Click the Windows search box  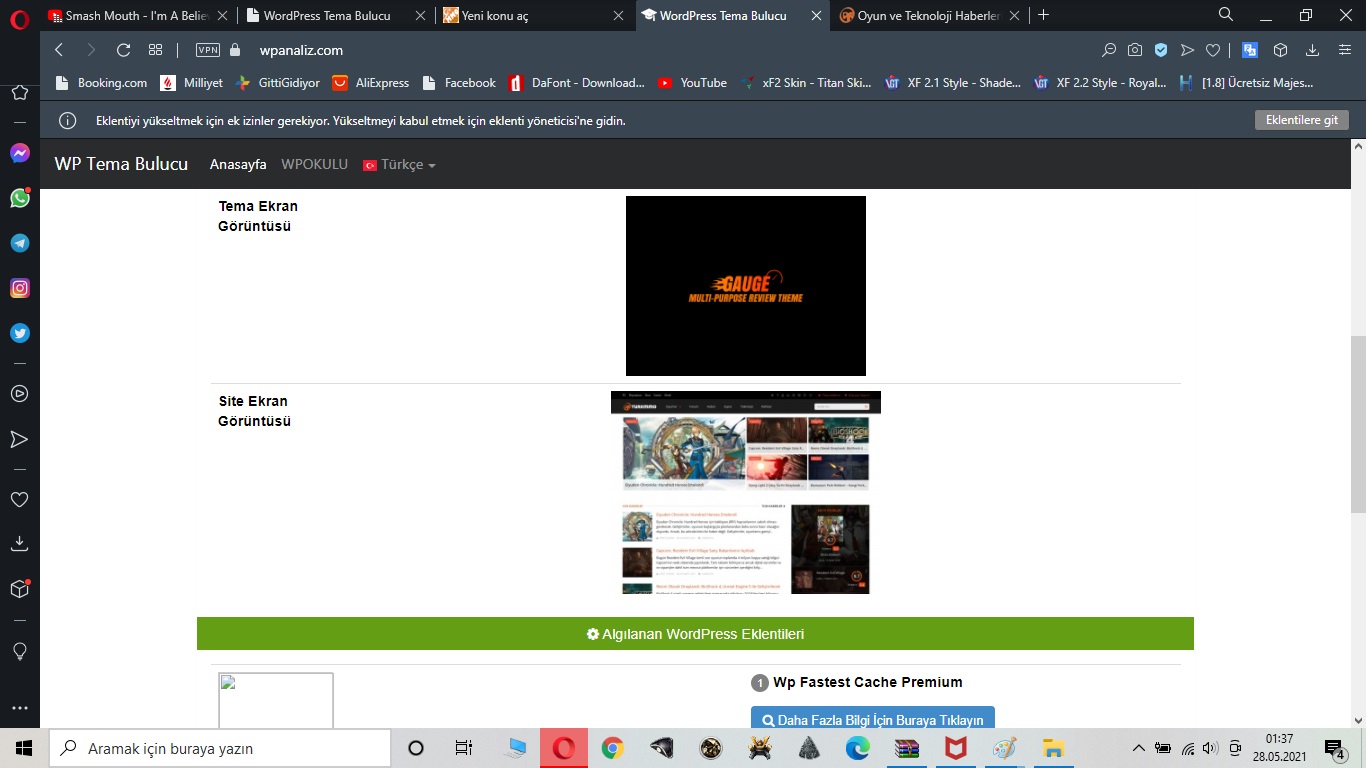coord(220,748)
